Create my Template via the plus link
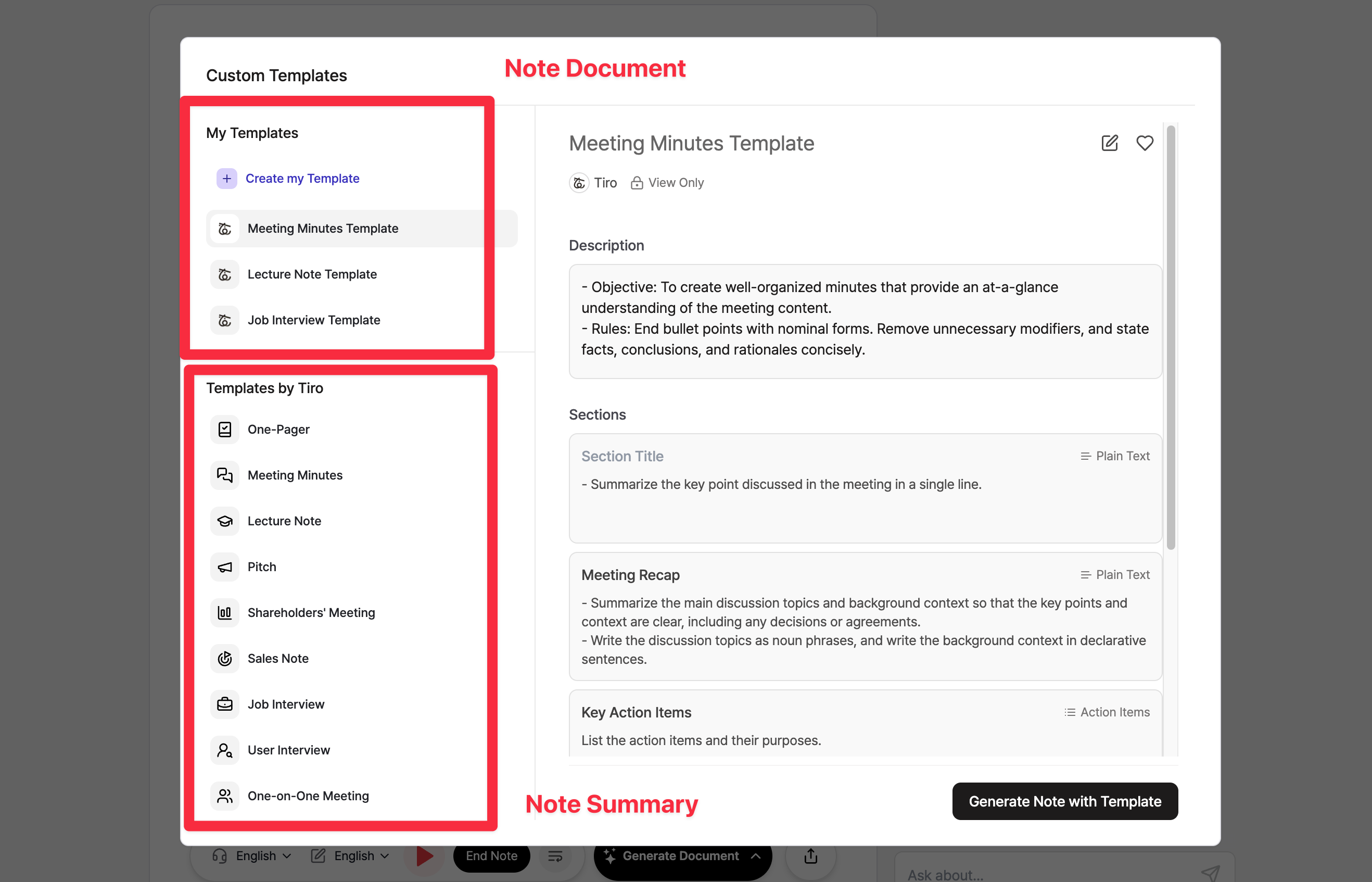1372x882 pixels. [302, 178]
